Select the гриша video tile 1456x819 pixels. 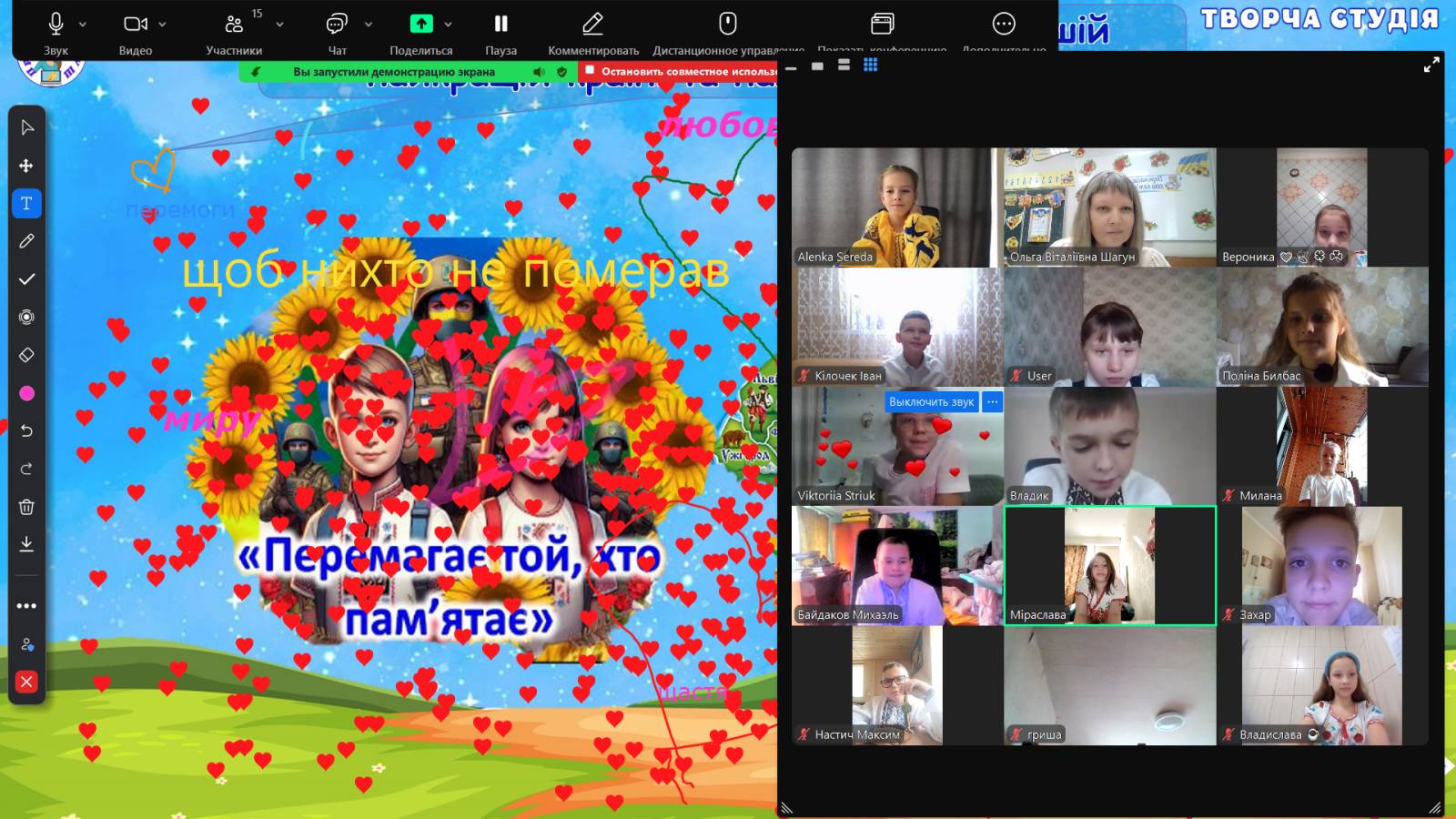coord(1110,685)
